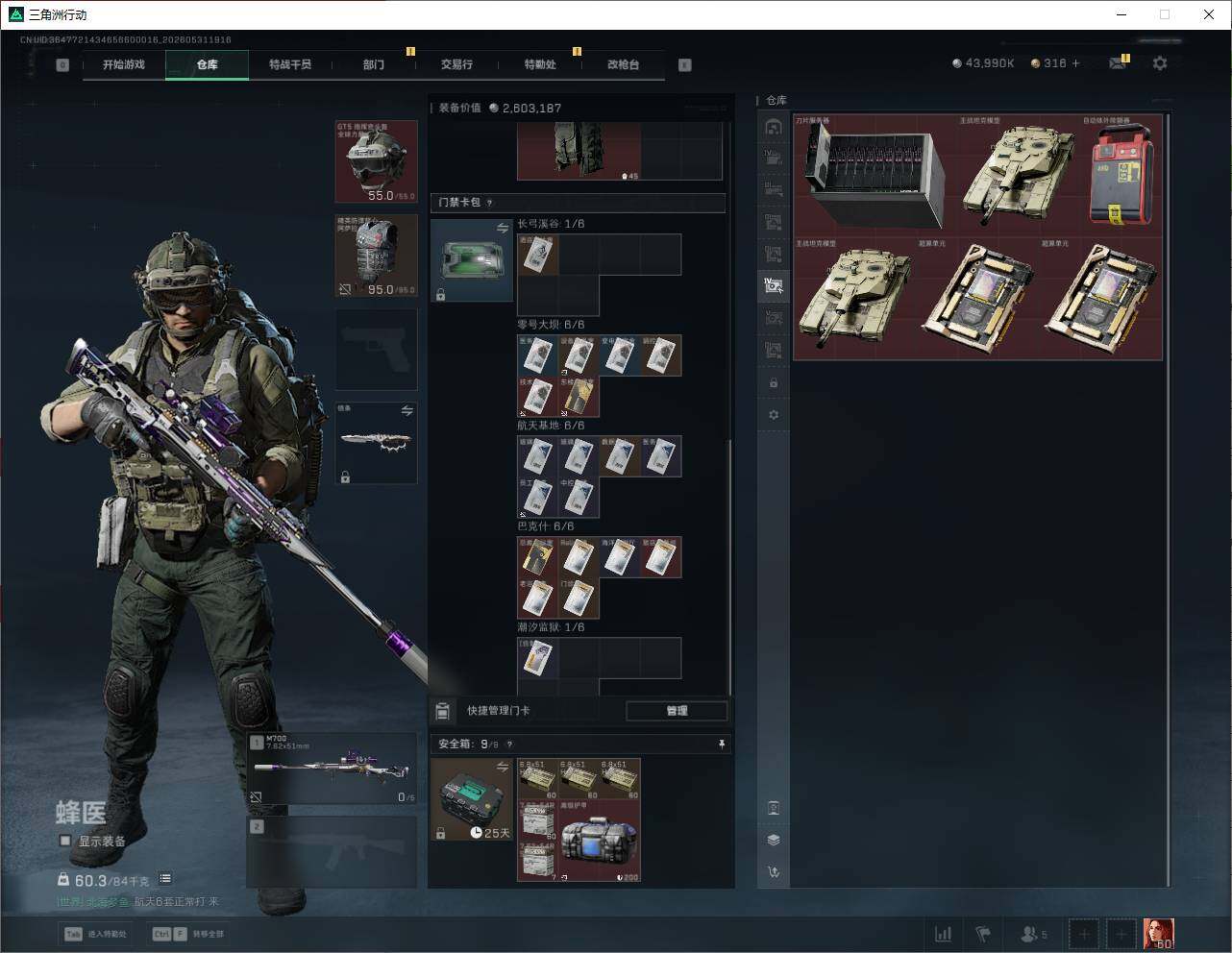Select the bottom-row 主战坦克模型 tank

click(x=855, y=298)
